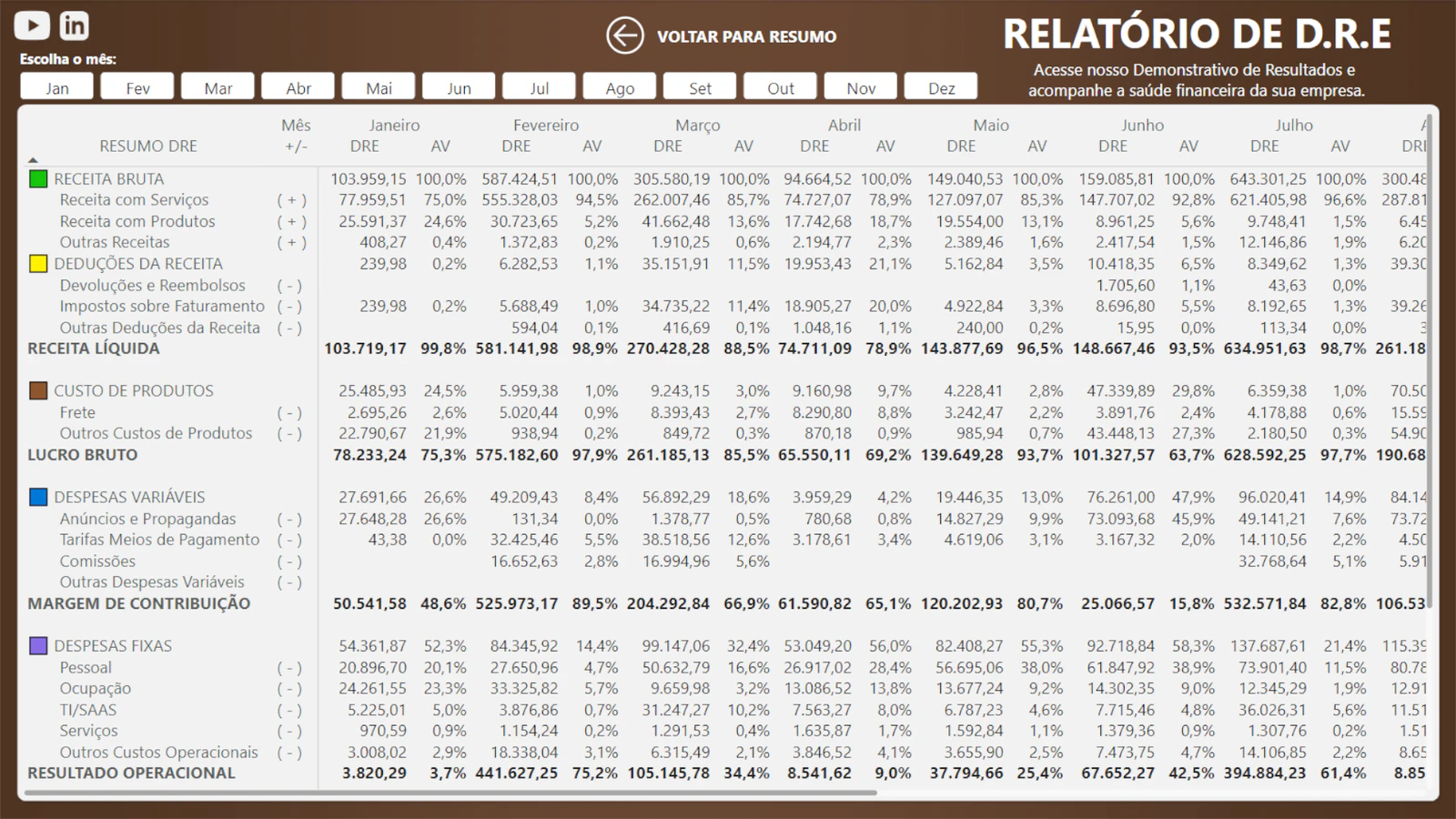
Task: Filter the report by Jul
Action: (x=540, y=88)
